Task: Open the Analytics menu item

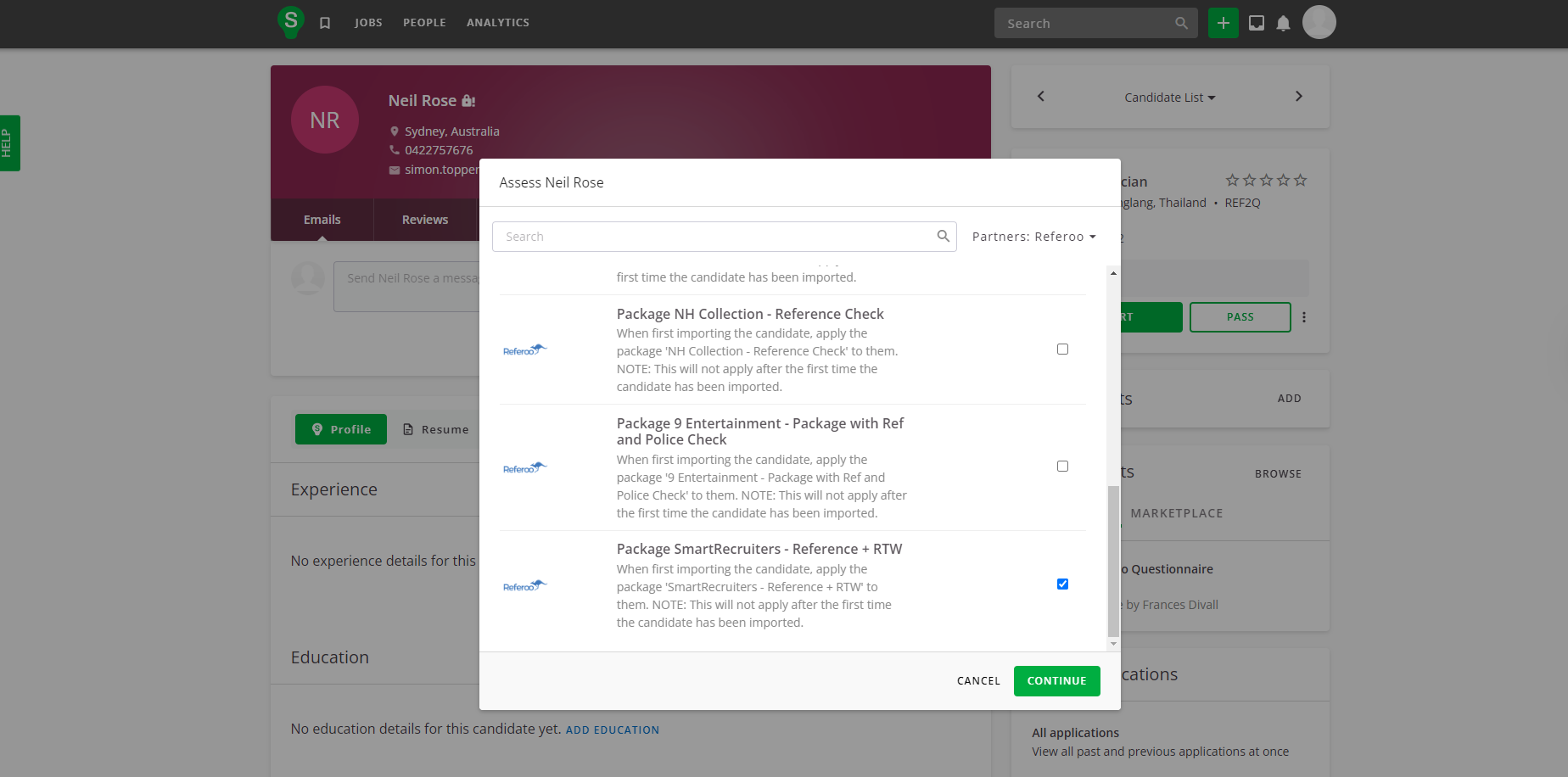Action: pyautogui.click(x=497, y=23)
